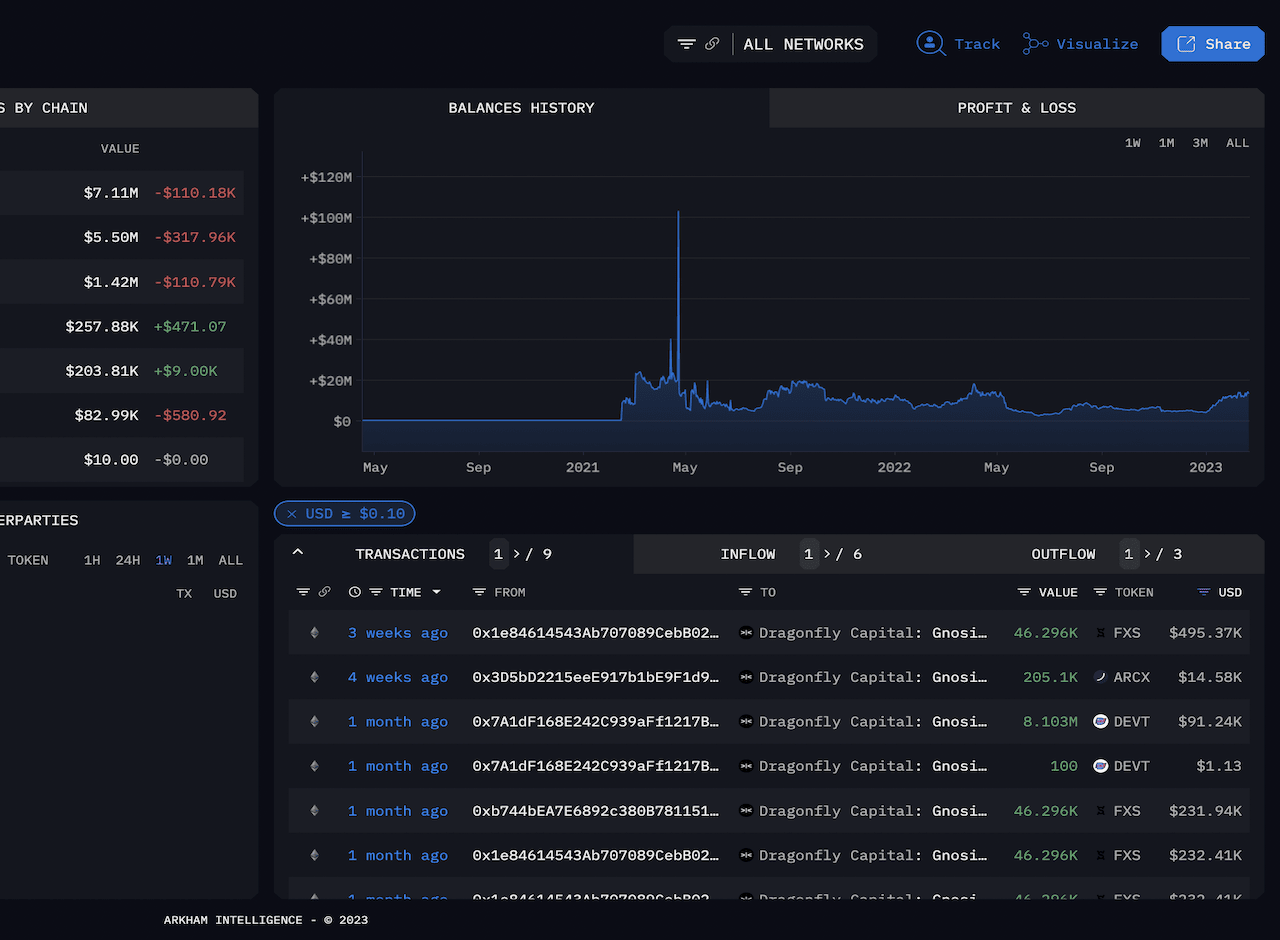The image size is (1280, 940).
Task: Click the Track magnifier person icon
Action: (x=931, y=44)
